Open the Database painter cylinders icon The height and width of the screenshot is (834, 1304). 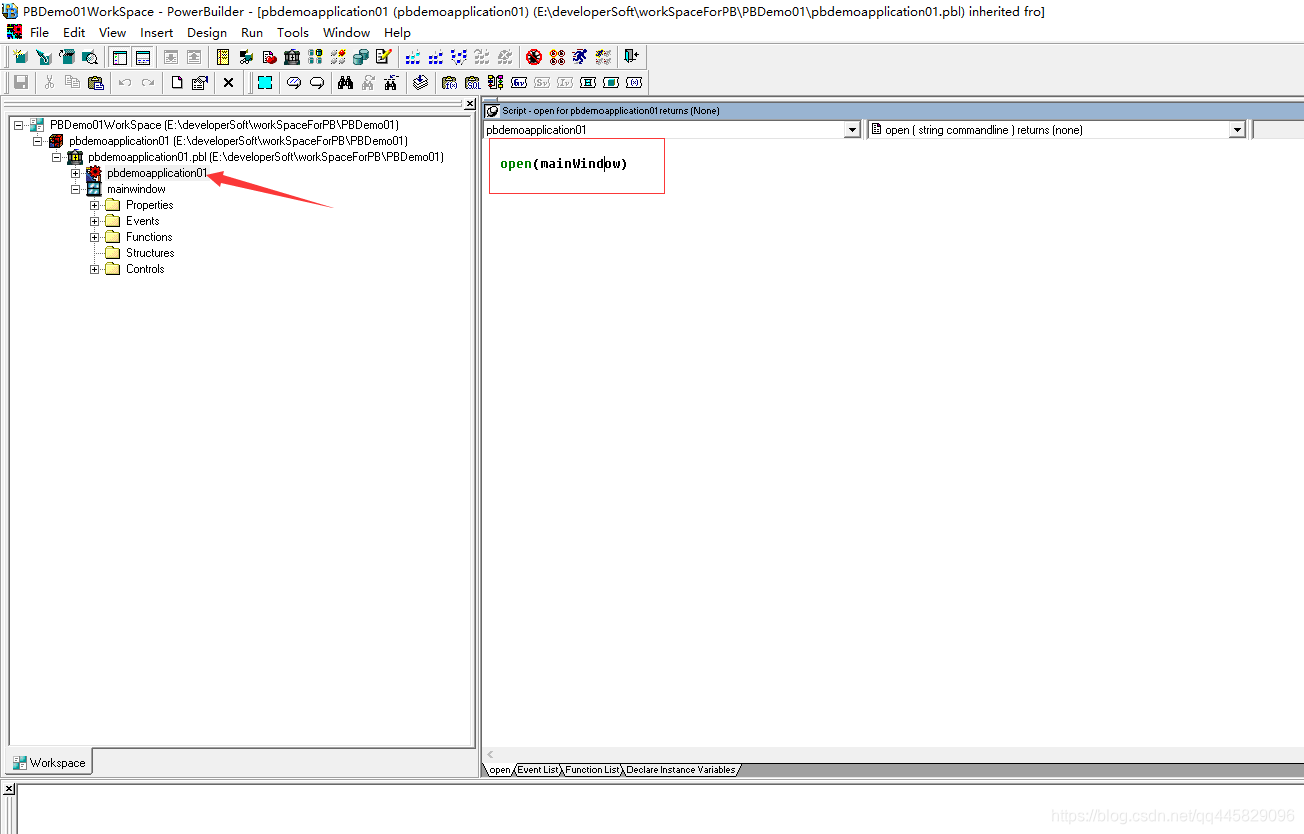coord(361,57)
